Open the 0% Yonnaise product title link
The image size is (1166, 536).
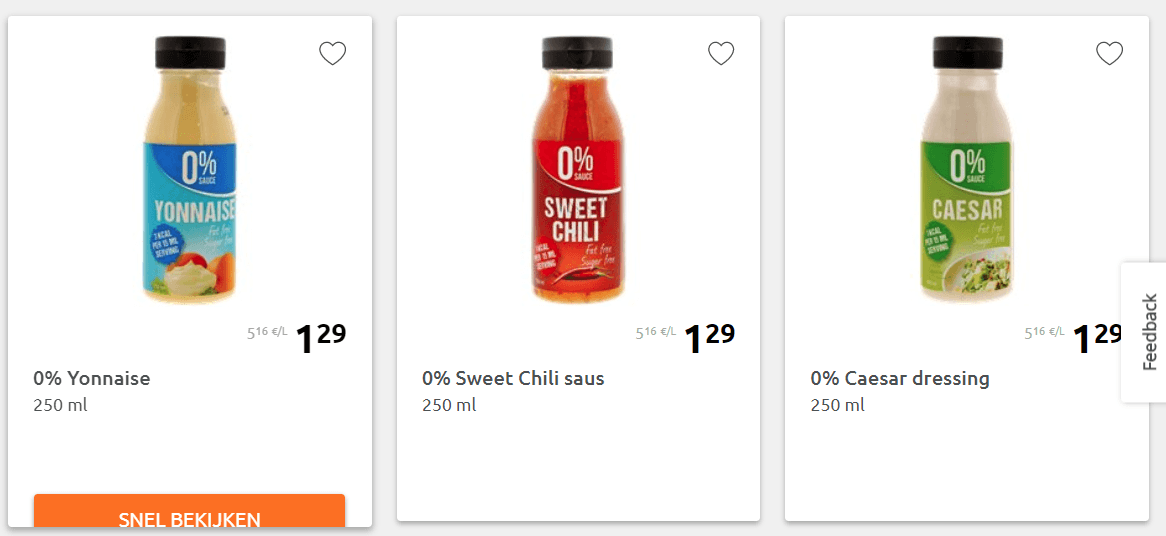[x=92, y=378]
